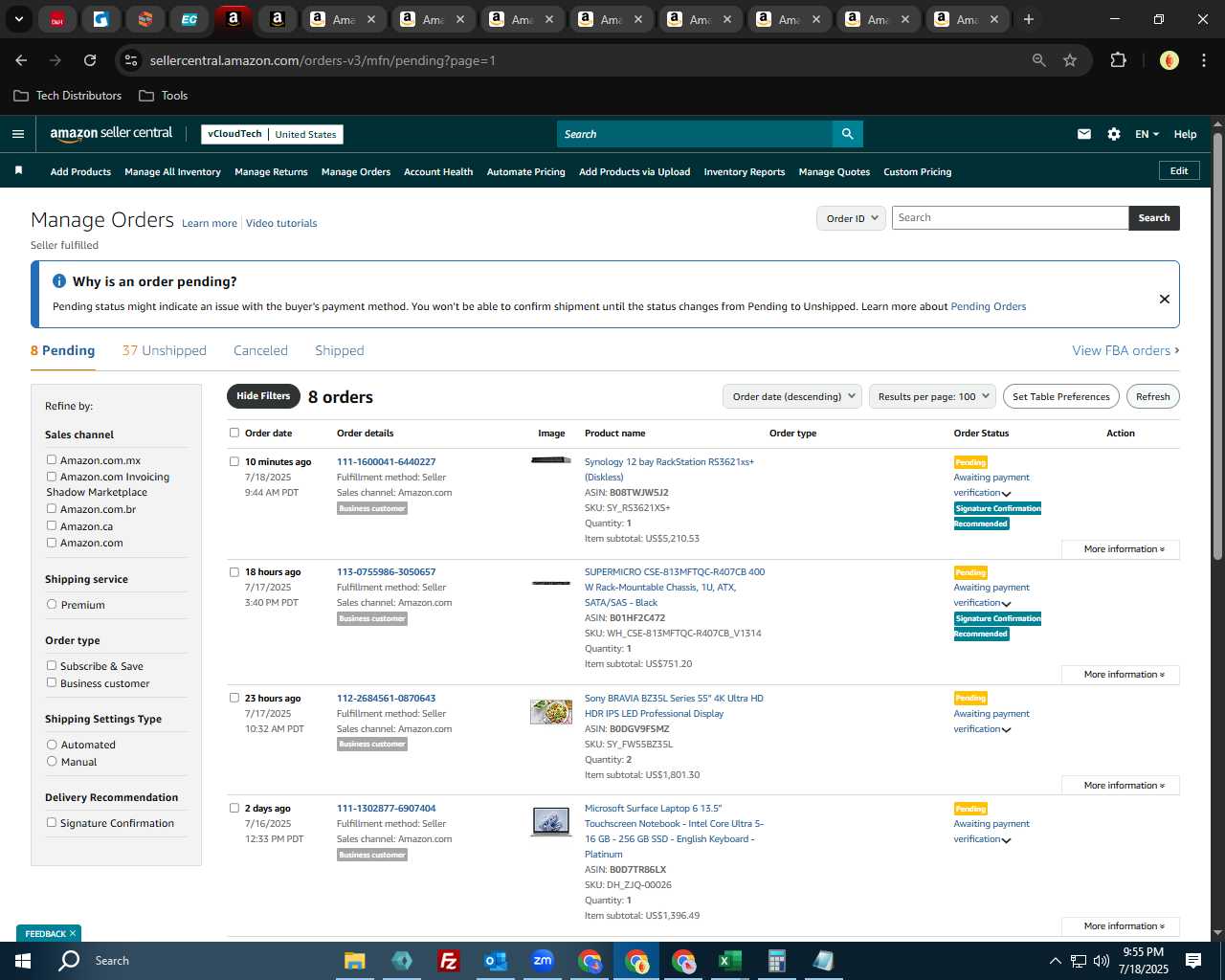Click the order search input field
The height and width of the screenshot is (980, 1225).
pos(1010,218)
